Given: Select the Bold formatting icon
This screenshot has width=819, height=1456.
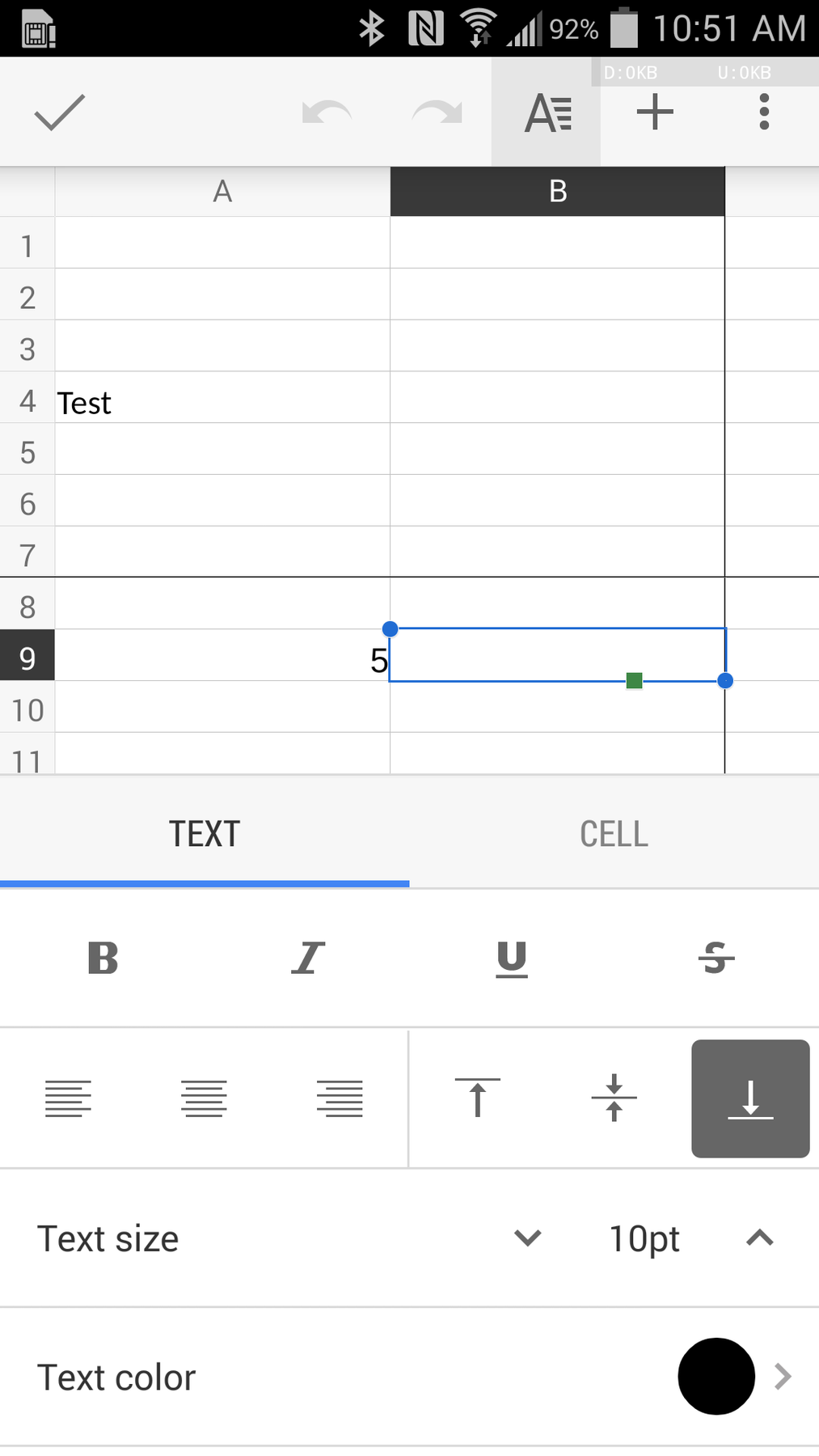Looking at the screenshot, I should pyautogui.click(x=102, y=959).
